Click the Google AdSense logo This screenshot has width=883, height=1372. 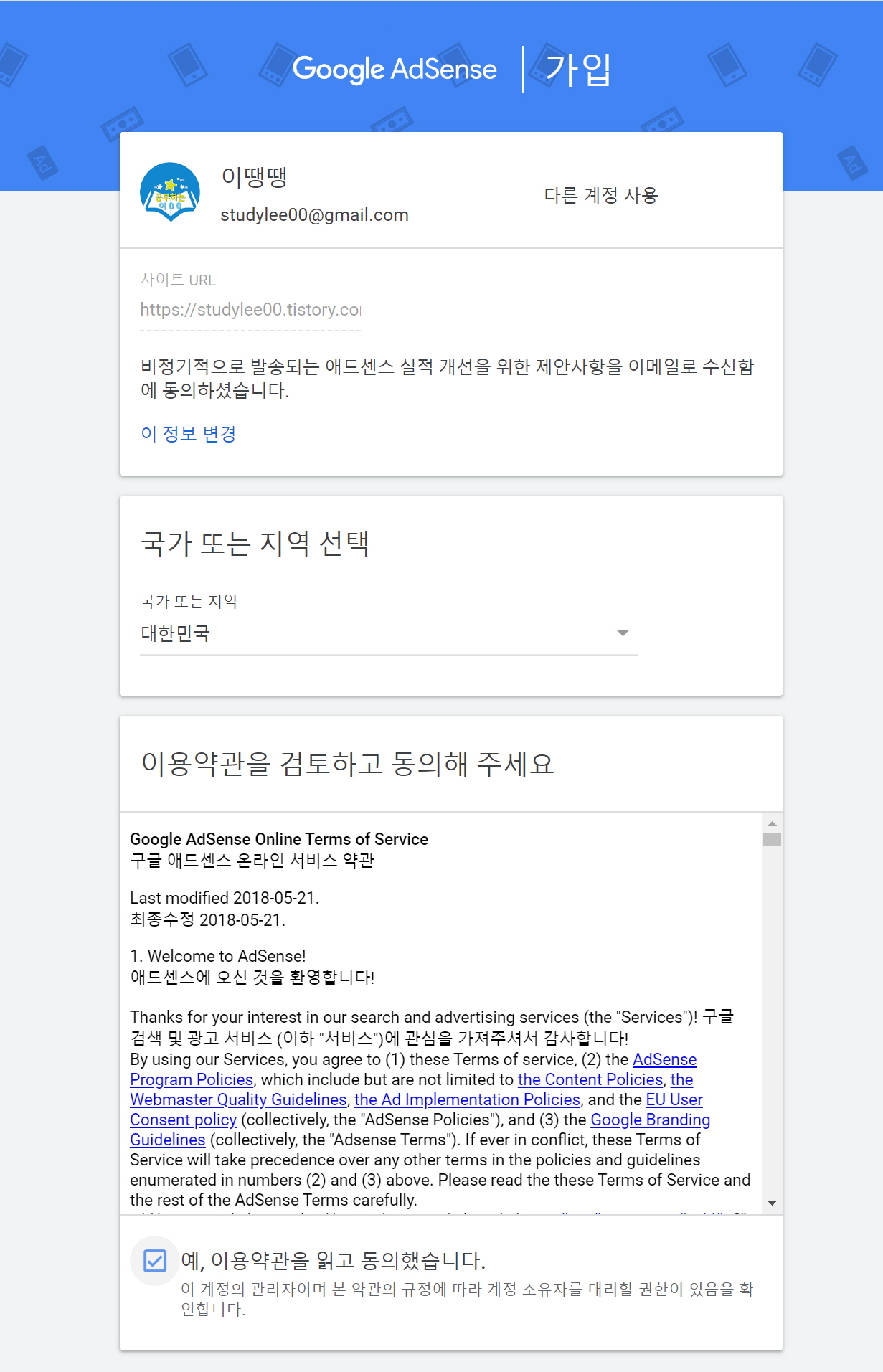click(x=395, y=70)
